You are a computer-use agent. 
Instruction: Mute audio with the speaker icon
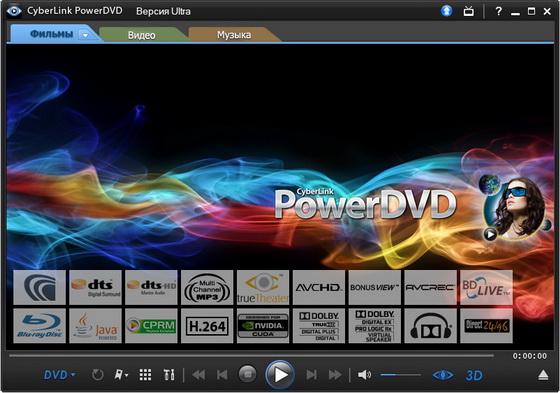click(x=364, y=375)
